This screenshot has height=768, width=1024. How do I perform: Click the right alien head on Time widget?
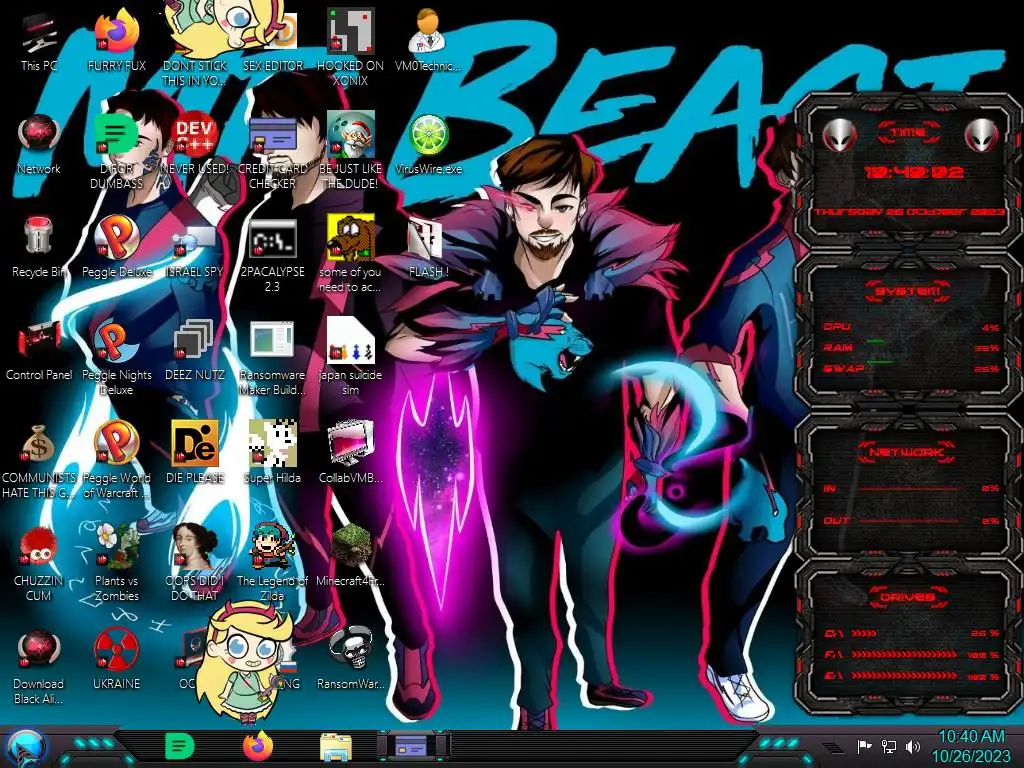(982, 136)
